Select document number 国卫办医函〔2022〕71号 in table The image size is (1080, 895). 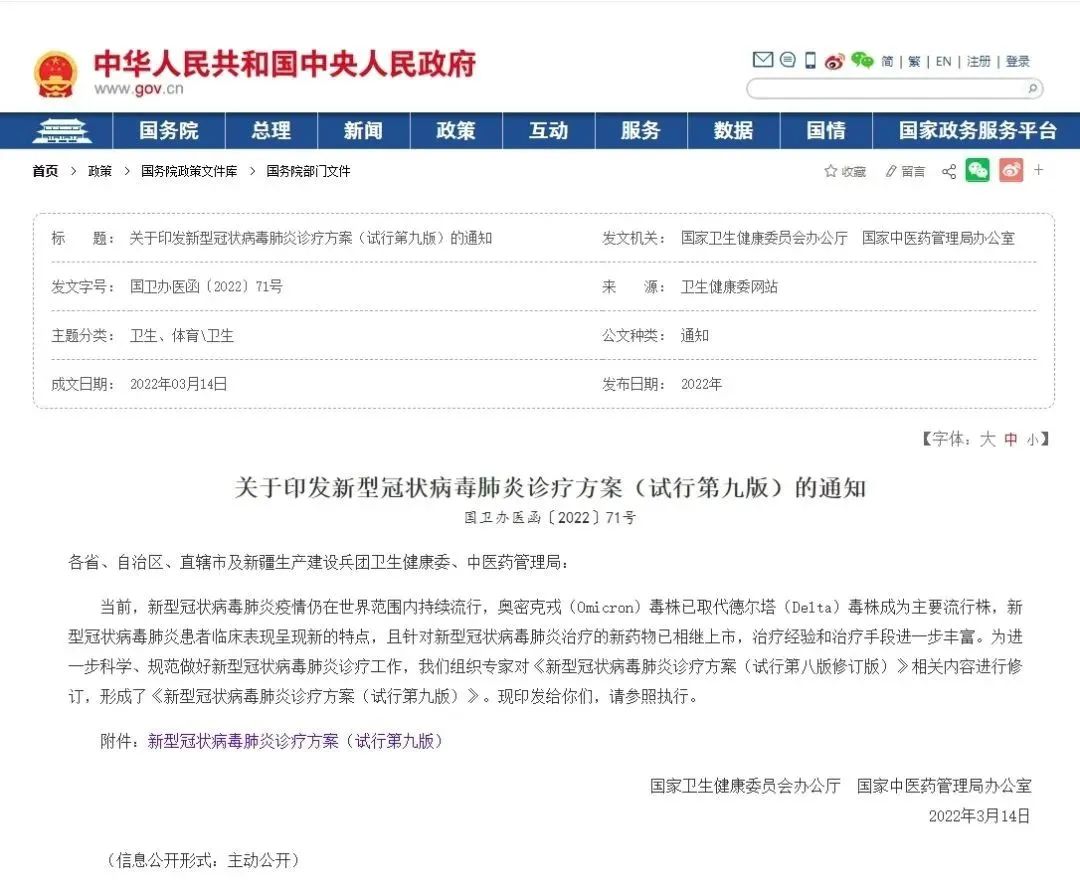[x=206, y=287]
